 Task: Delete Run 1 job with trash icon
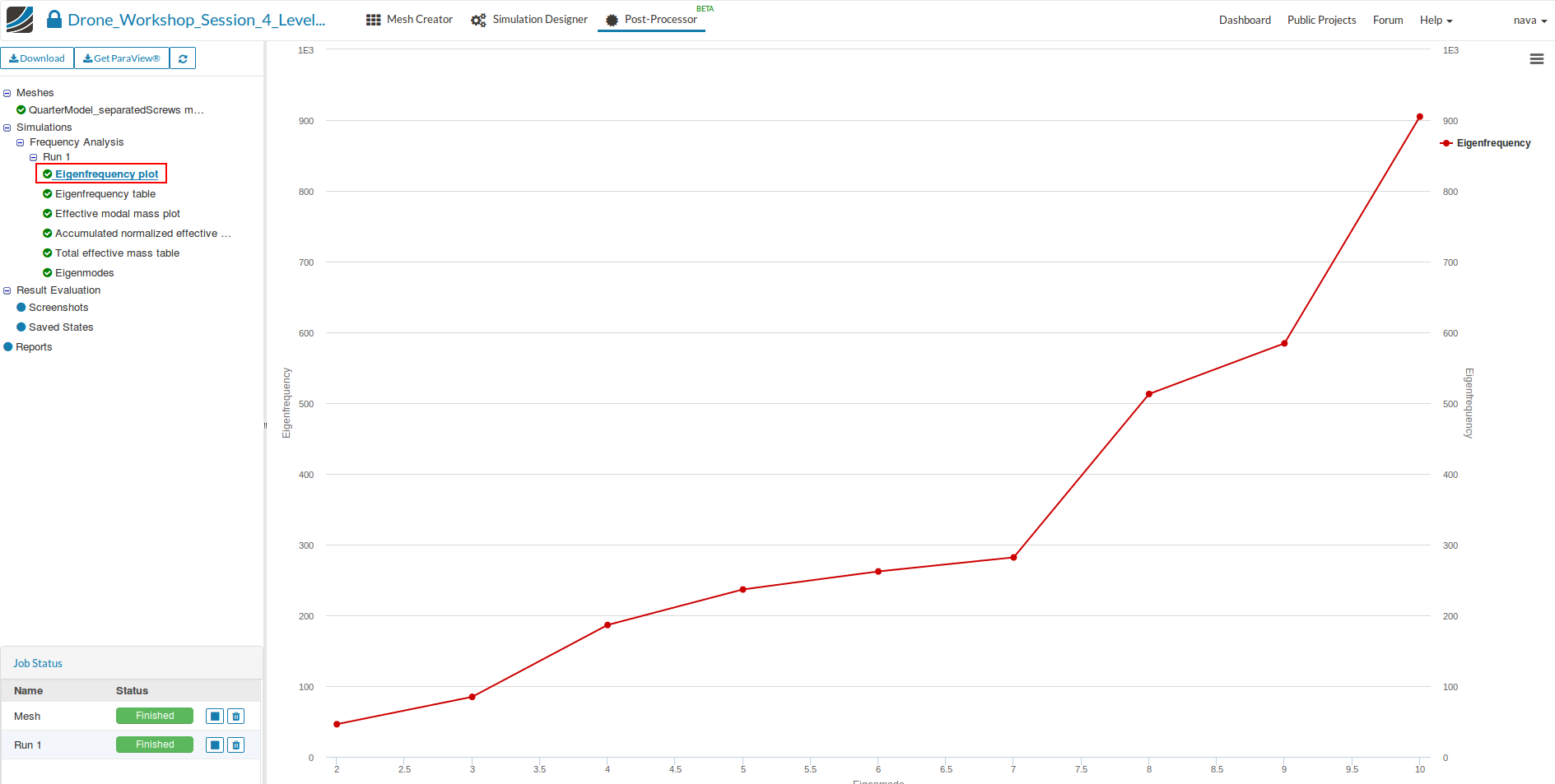click(236, 745)
